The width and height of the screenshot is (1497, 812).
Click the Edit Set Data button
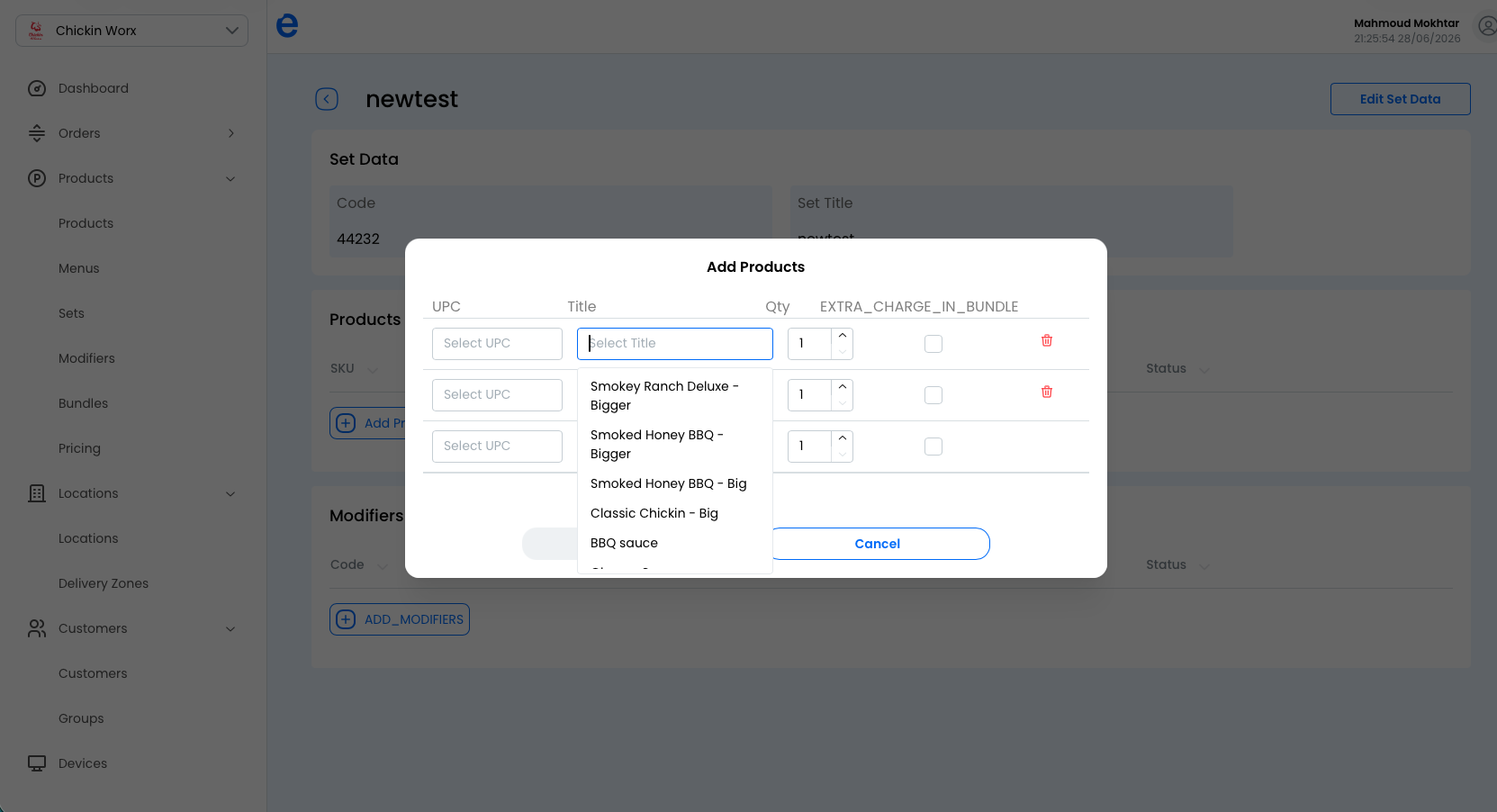point(1400,99)
